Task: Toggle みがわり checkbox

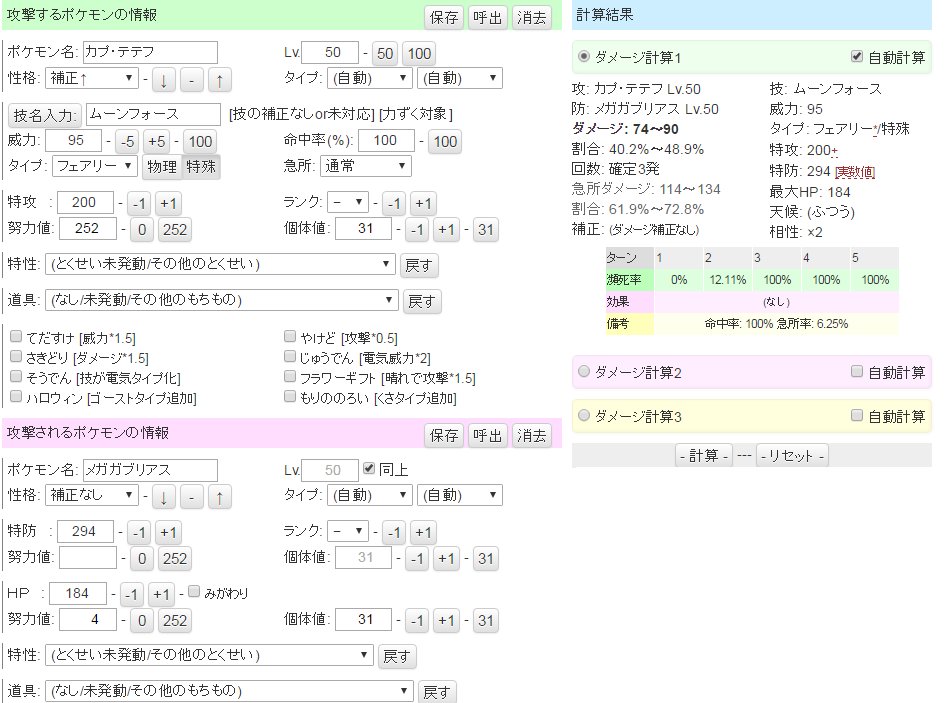Action: tap(194, 591)
